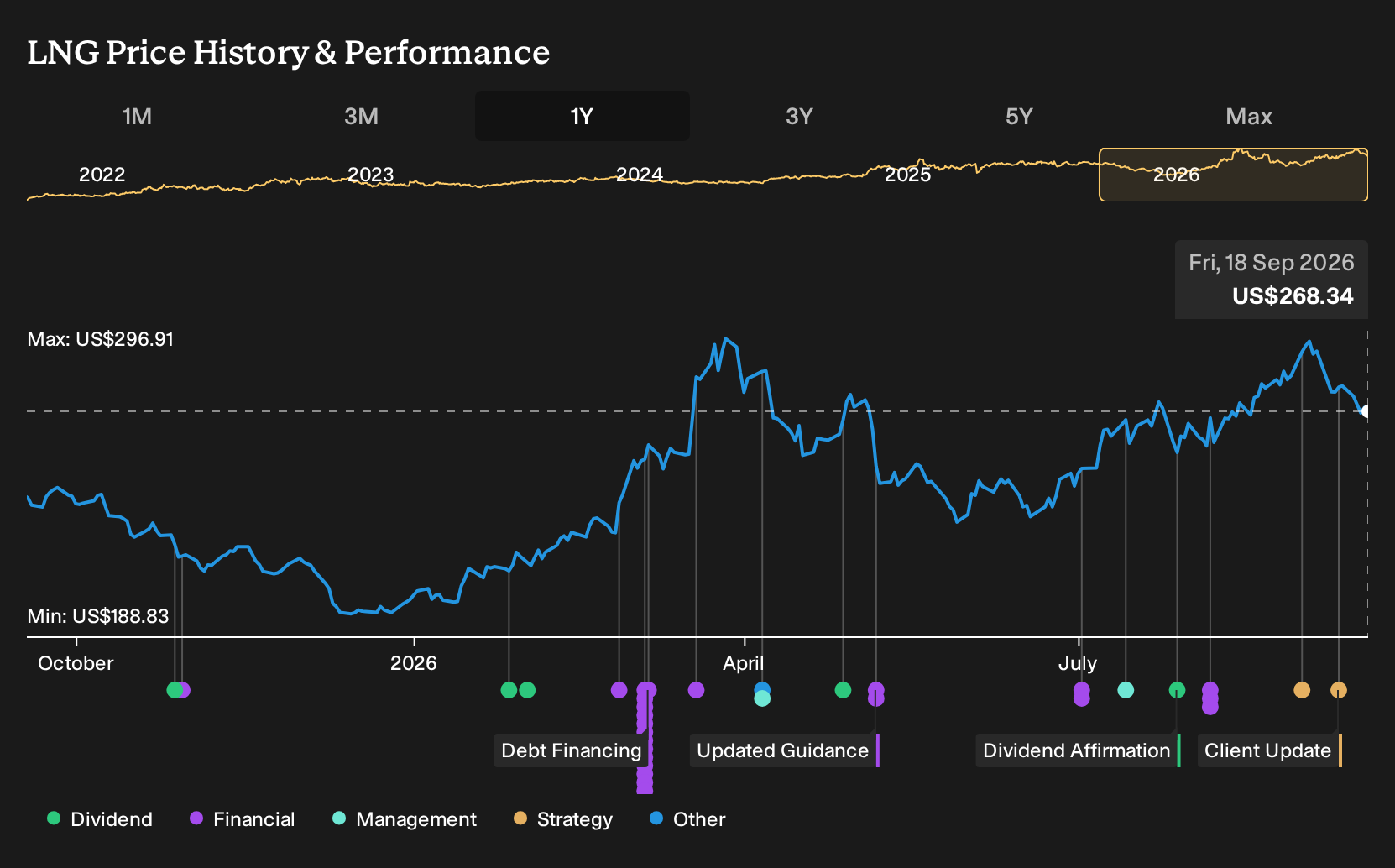Toggle the Dividend legend filter
Viewport: 1395px width, 868px height.
tap(100, 819)
